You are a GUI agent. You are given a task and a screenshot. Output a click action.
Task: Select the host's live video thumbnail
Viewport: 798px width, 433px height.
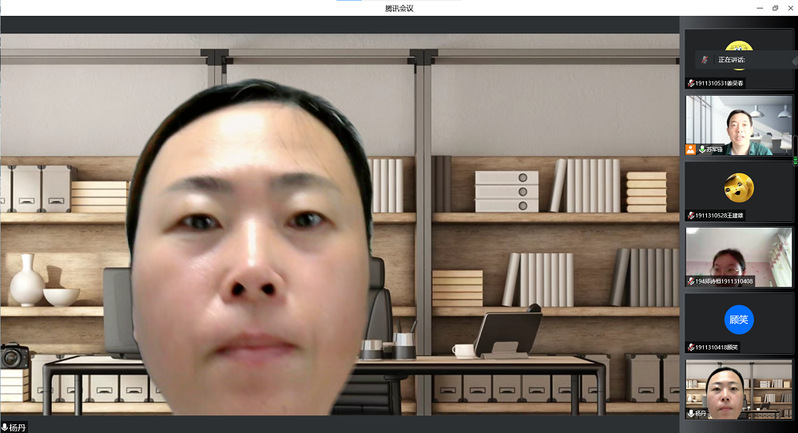click(738, 124)
